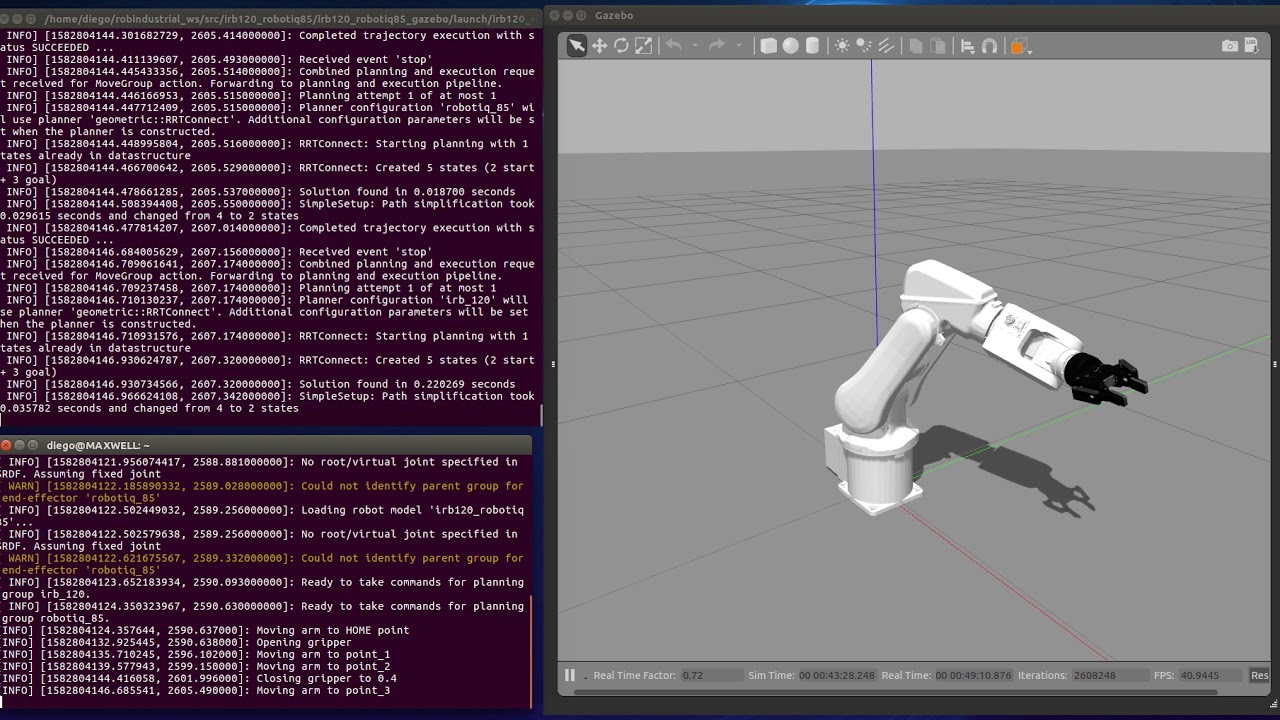Click the Real Time value field
The width and height of the screenshot is (1280, 720).
tap(974, 676)
